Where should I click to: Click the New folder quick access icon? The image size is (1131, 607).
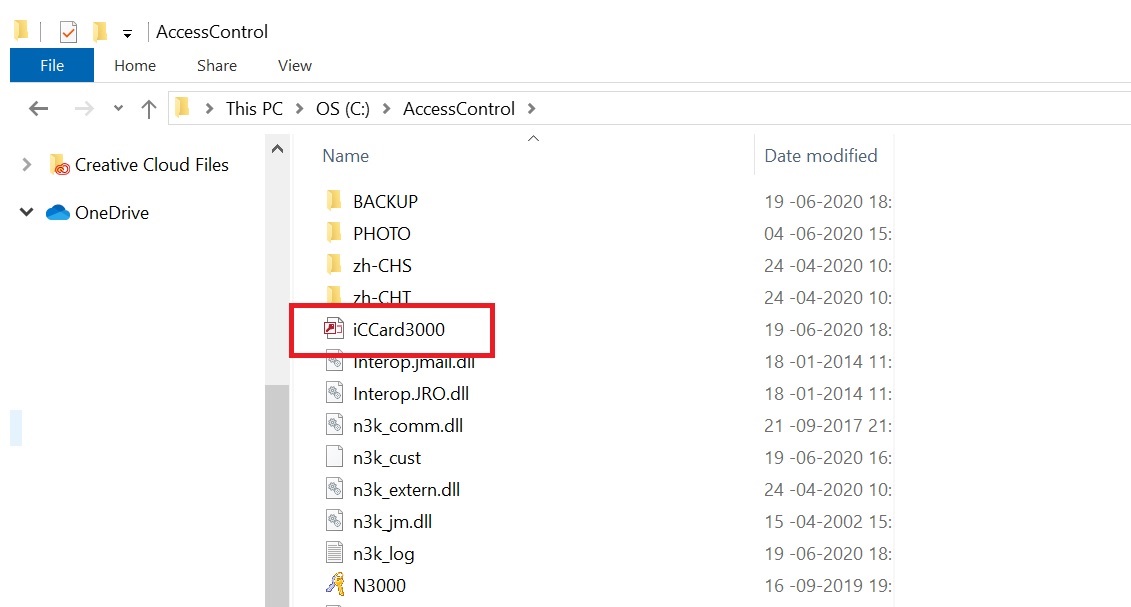click(x=100, y=31)
